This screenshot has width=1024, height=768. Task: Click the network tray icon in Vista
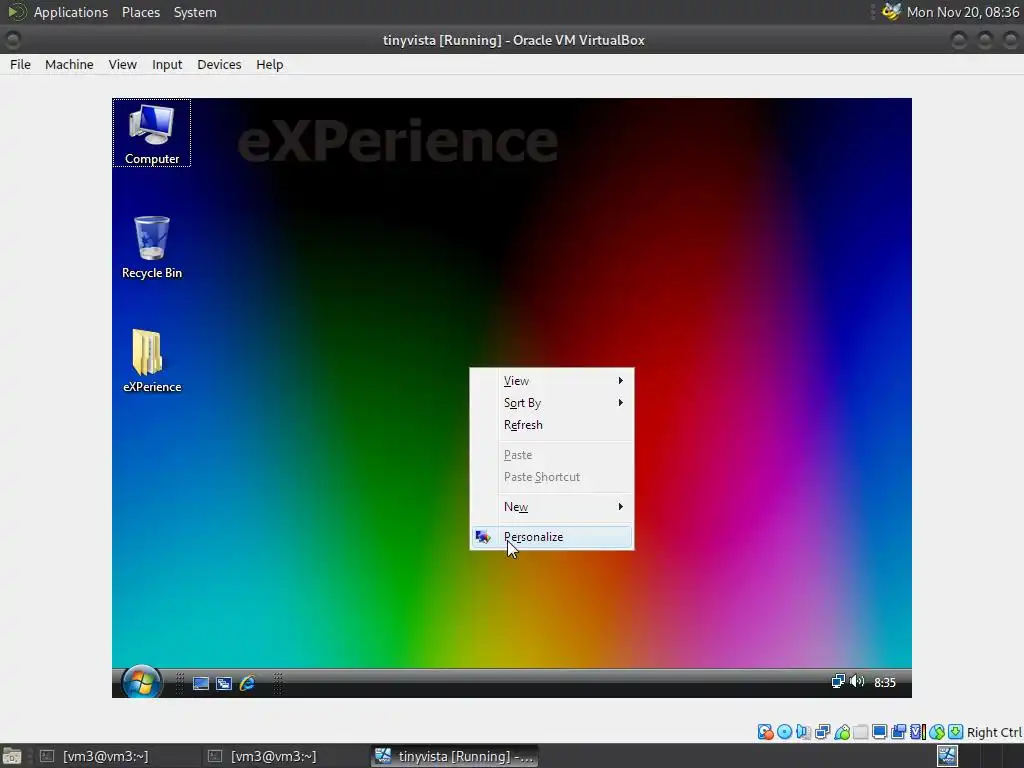[838, 682]
